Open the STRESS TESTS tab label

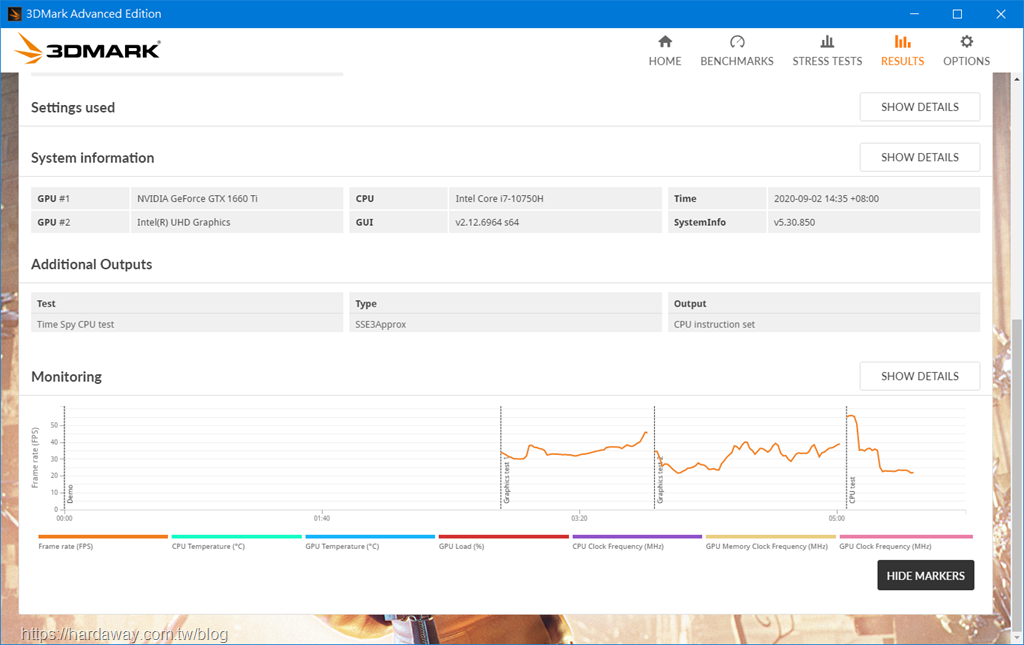[827, 61]
